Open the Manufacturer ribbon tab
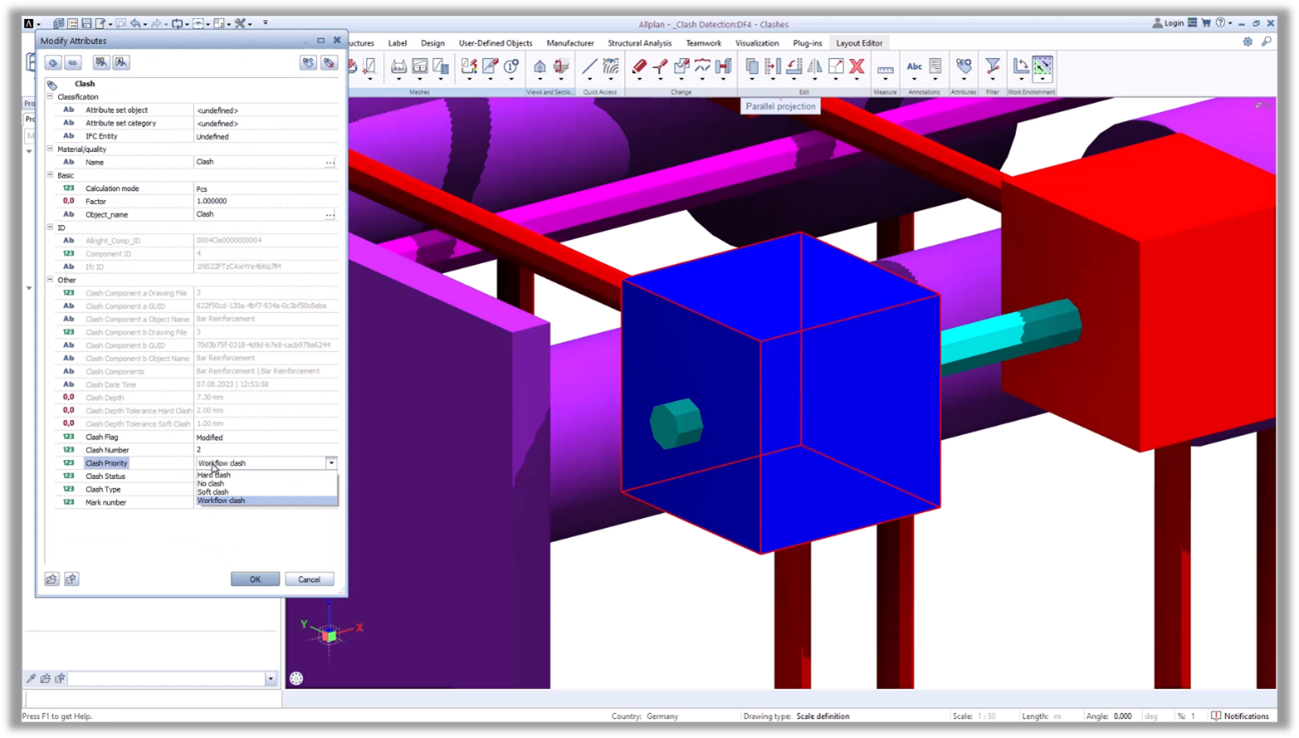 [570, 43]
